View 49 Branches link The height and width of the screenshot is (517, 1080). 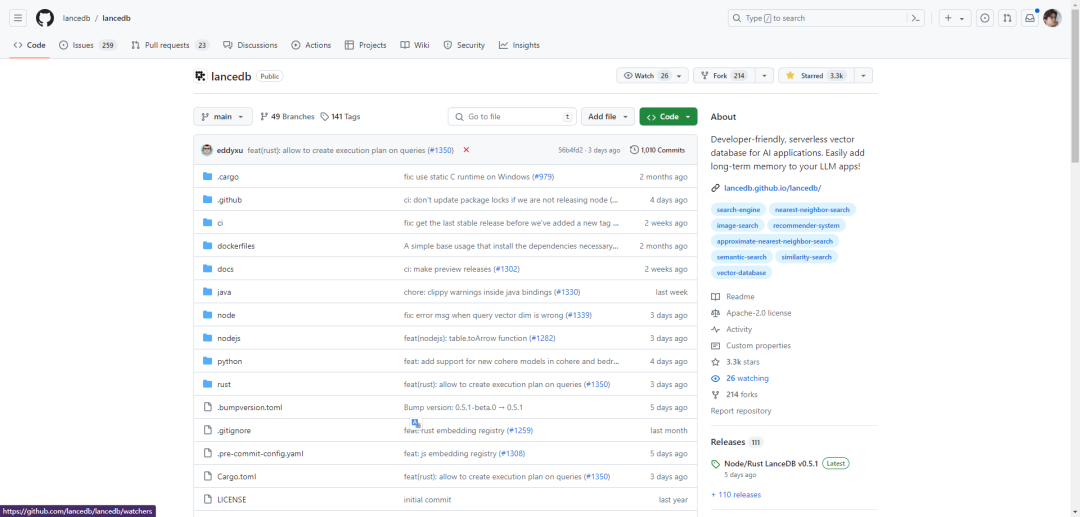click(x=287, y=117)
